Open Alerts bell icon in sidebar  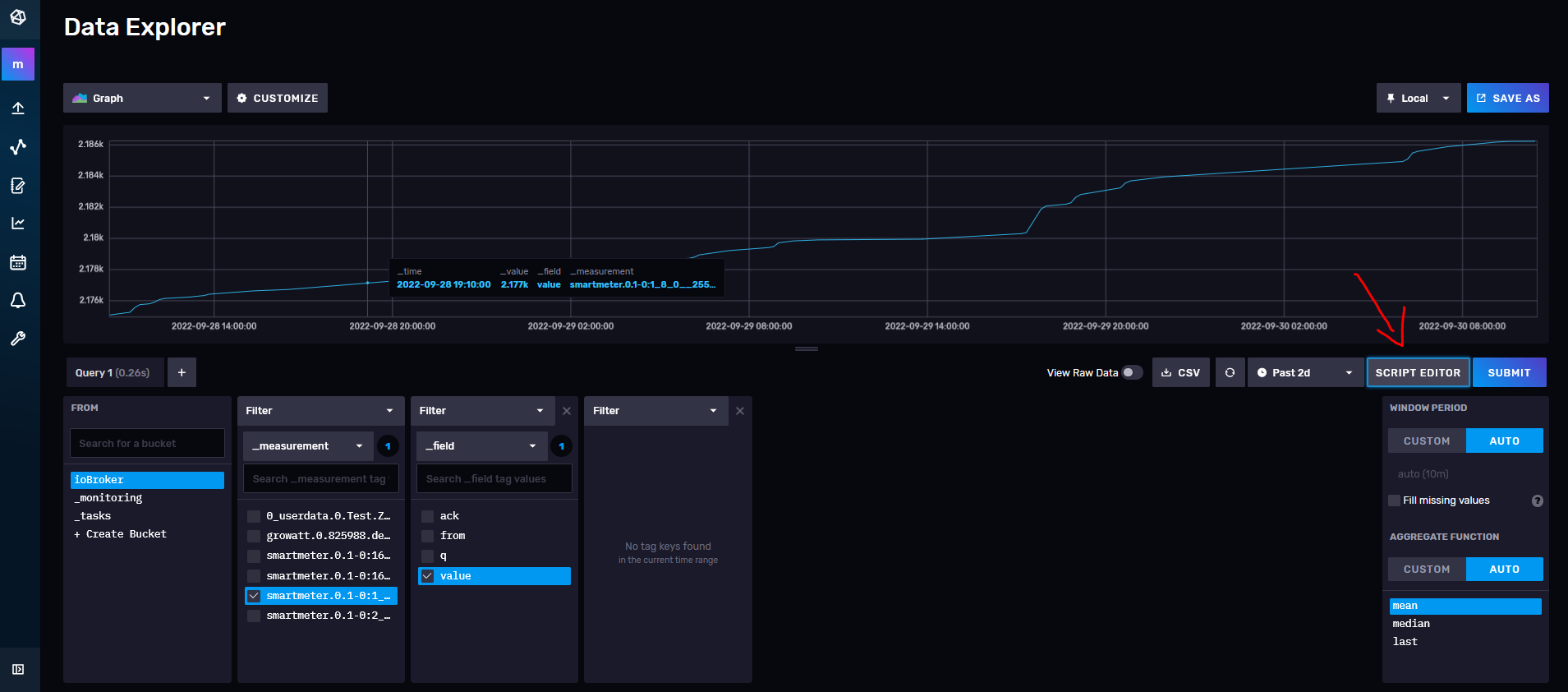tap(18, 301)
